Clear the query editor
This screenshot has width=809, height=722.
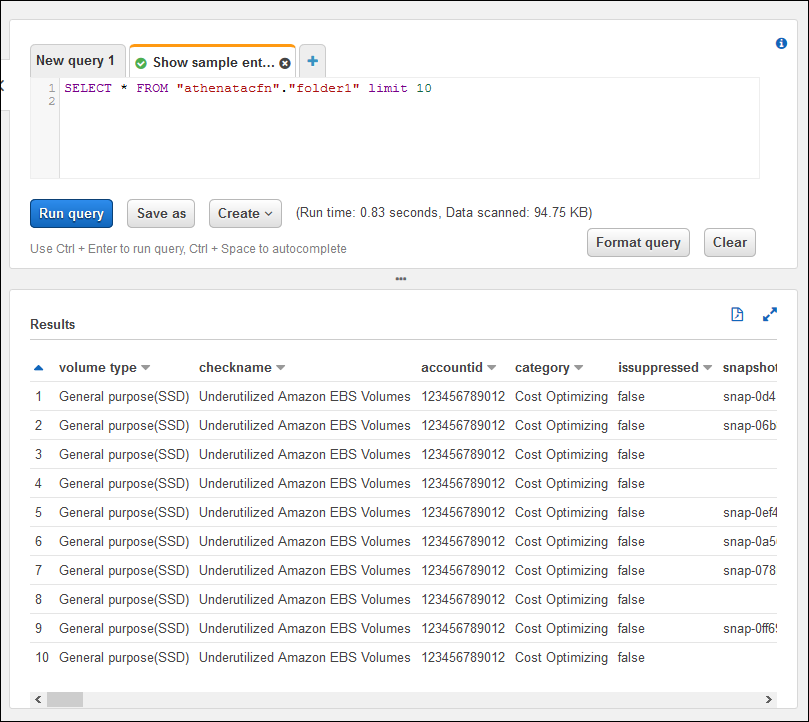tap(729, 242)
